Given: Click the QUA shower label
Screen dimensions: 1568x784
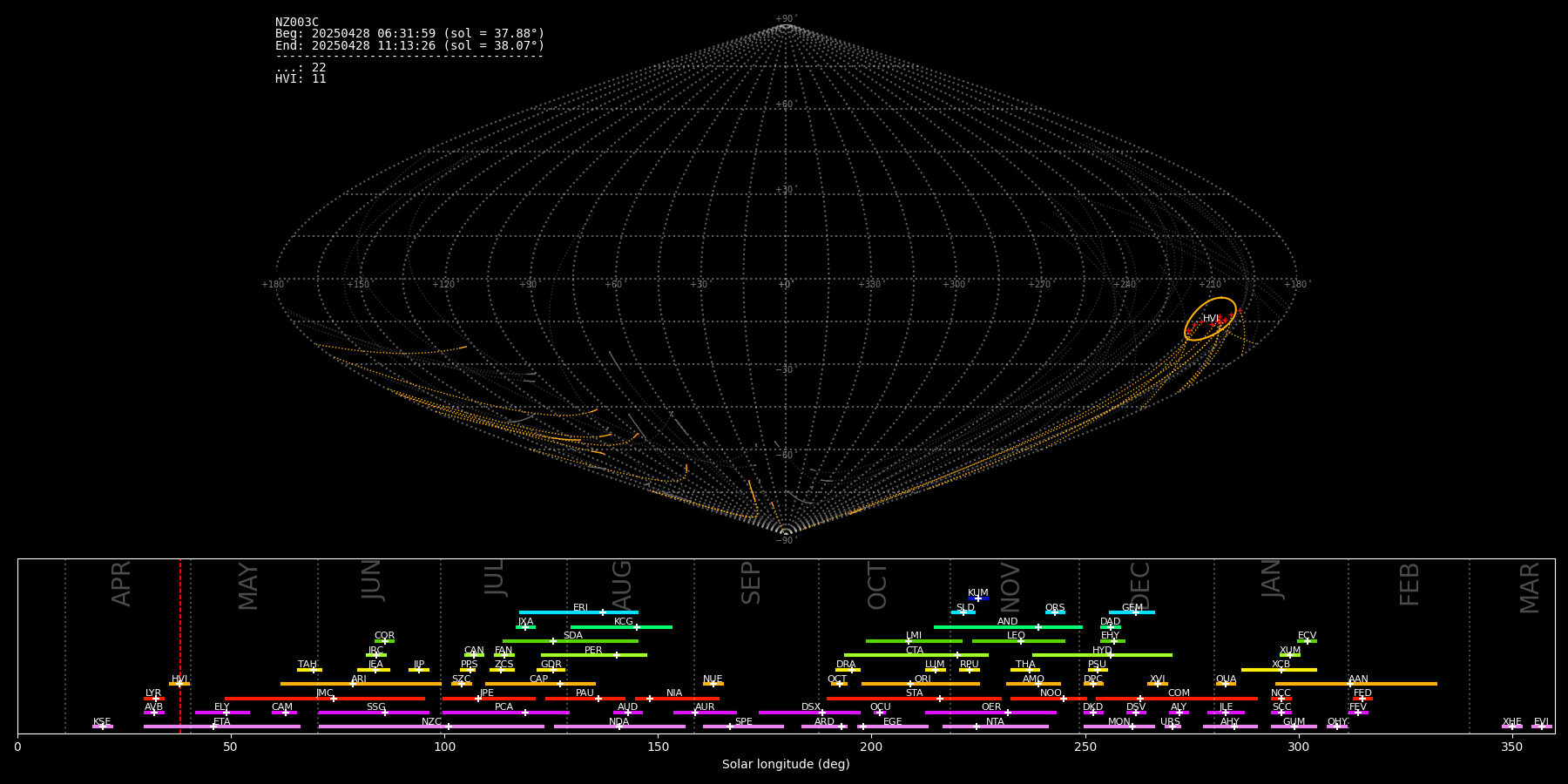Looking at the screenshot, I should (1226, 679).
